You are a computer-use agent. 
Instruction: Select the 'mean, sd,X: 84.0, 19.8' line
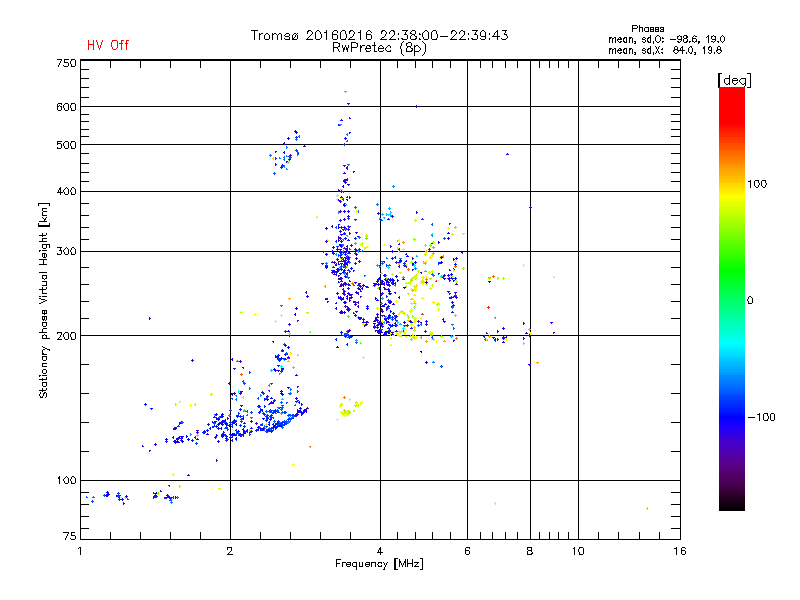[x=665, y=50]
